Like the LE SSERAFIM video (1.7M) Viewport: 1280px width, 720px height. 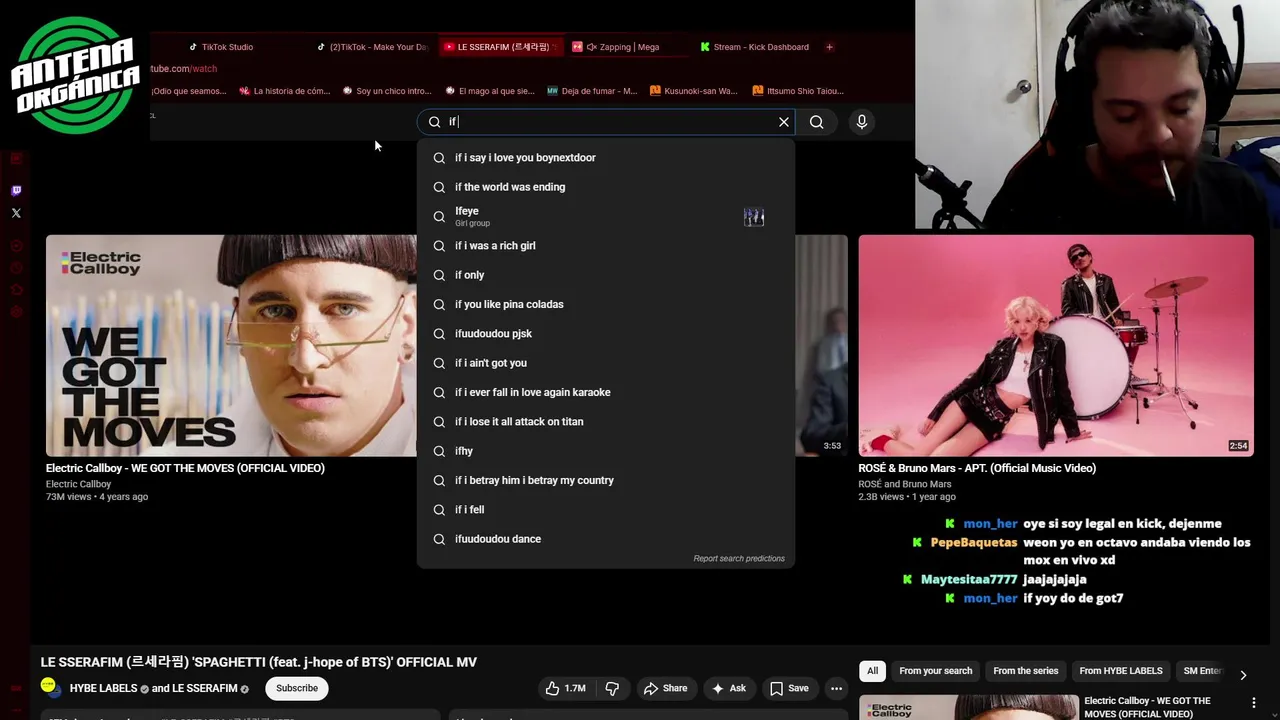tap(565, 688)
